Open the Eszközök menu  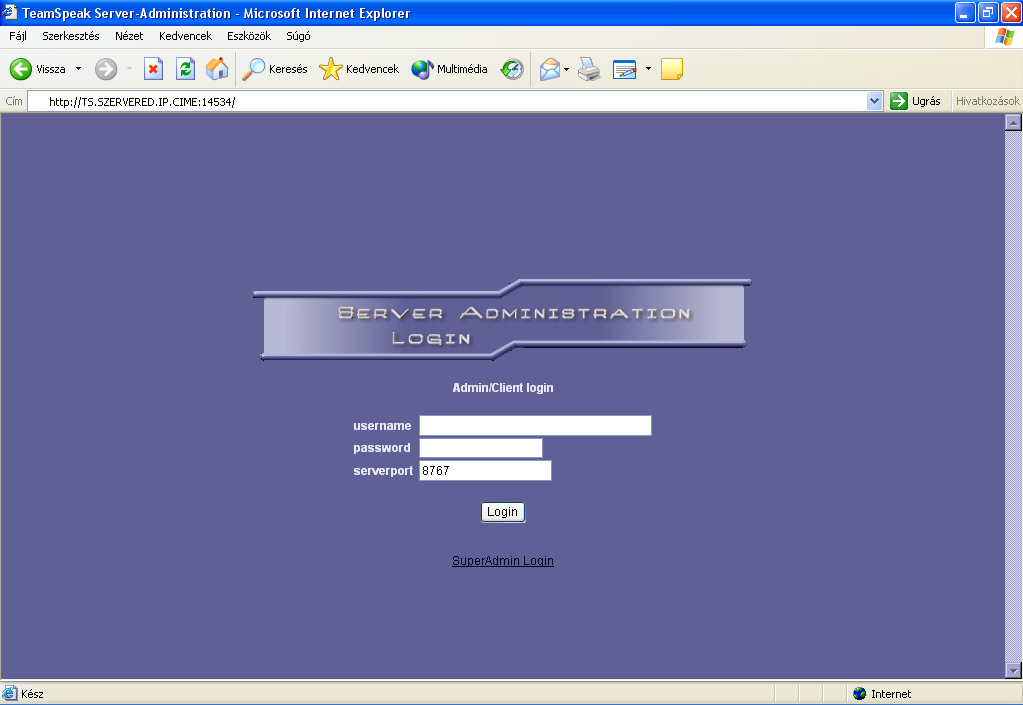(249, 36)
